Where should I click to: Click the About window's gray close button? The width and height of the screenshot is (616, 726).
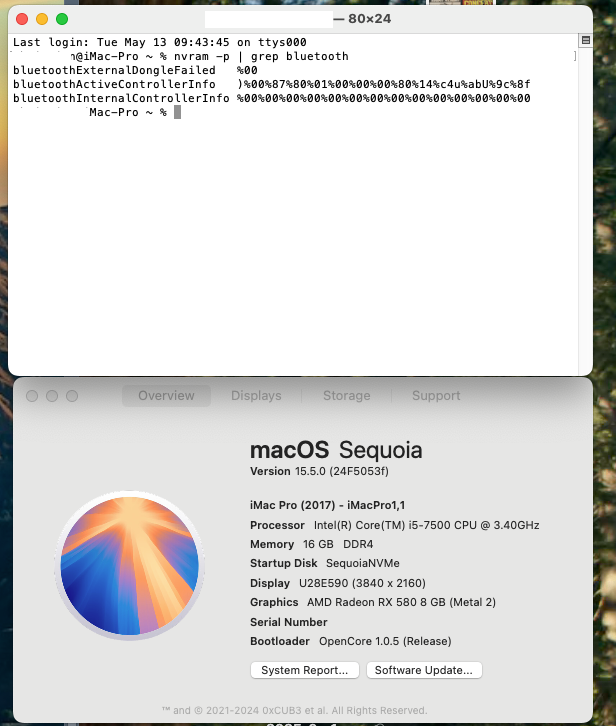pos(32,396)
